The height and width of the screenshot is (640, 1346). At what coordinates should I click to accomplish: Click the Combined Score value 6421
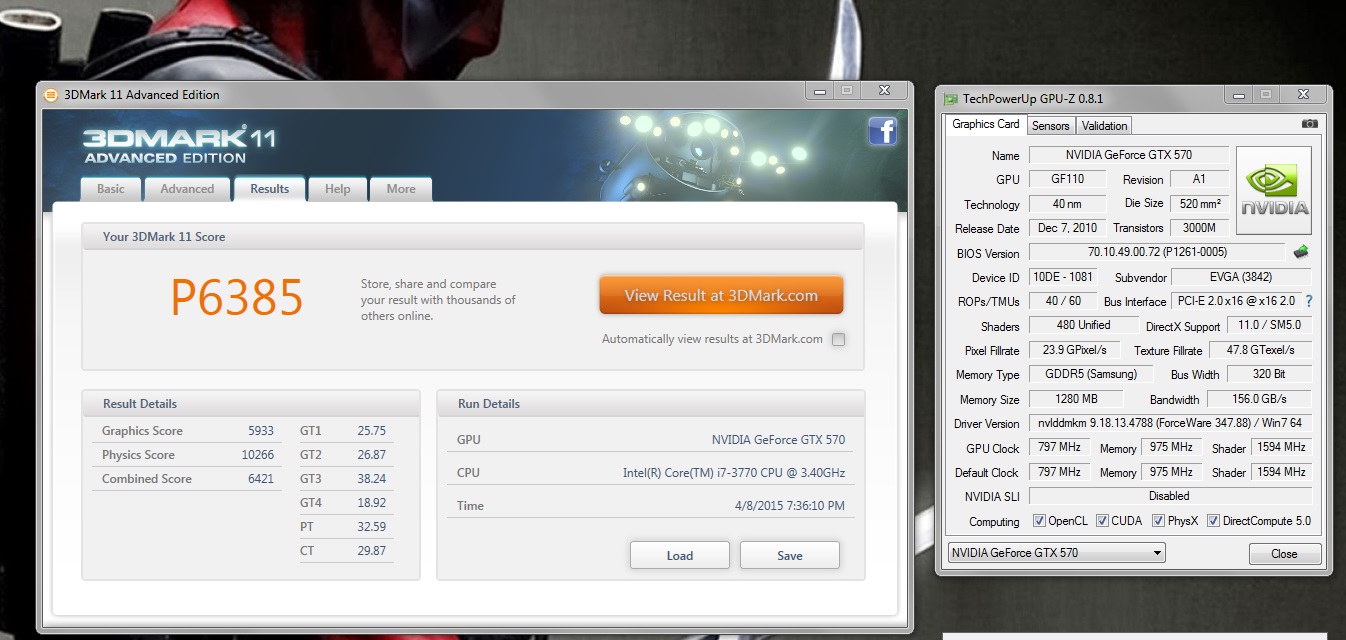[x=260, y=479]
